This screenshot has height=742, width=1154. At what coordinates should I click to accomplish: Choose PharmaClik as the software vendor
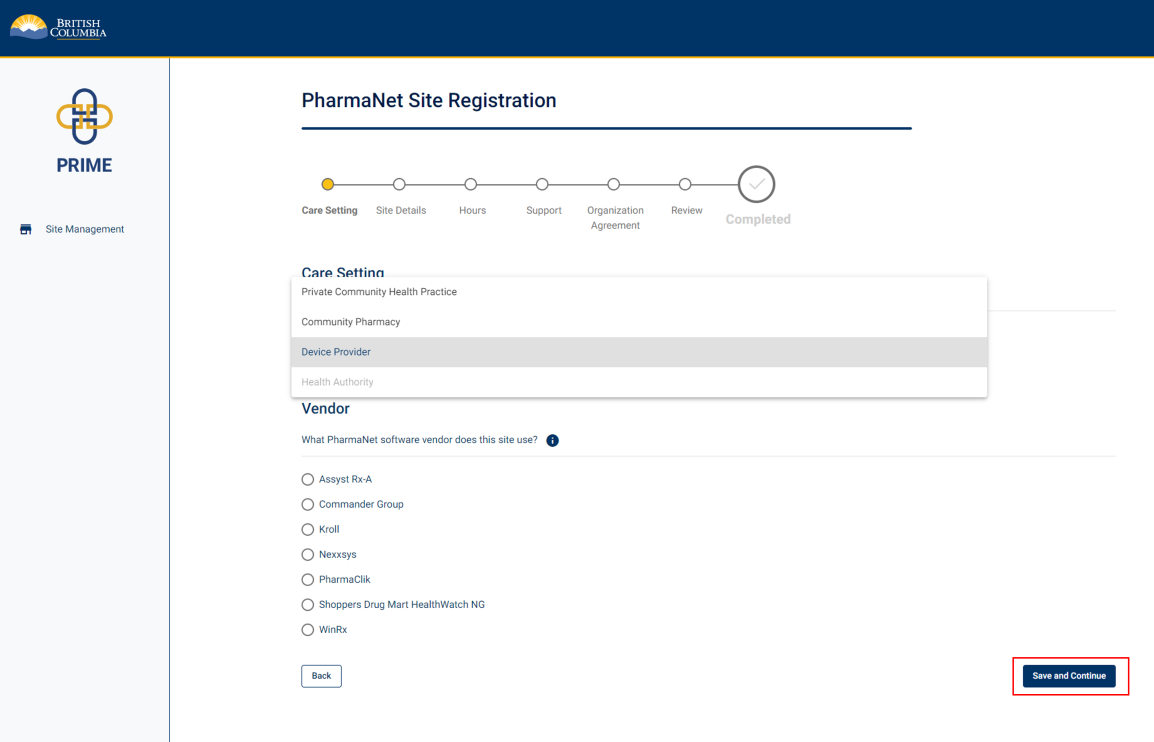308,579
